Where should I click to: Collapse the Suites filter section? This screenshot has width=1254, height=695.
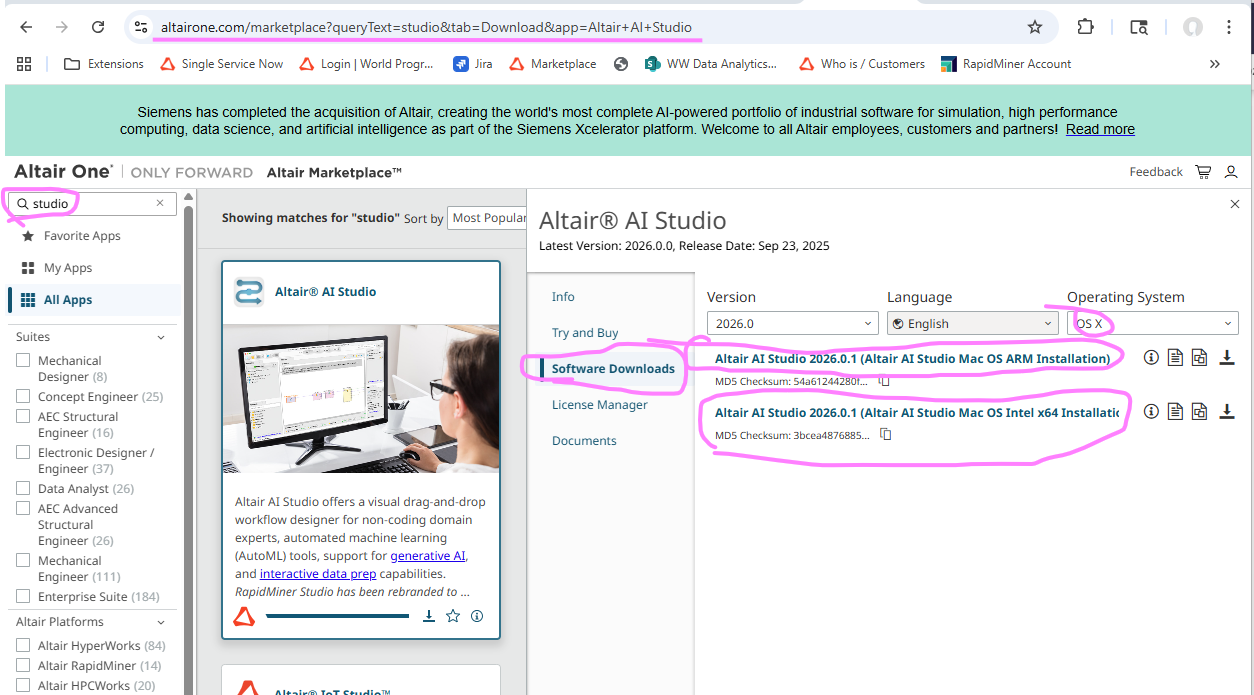161,338
